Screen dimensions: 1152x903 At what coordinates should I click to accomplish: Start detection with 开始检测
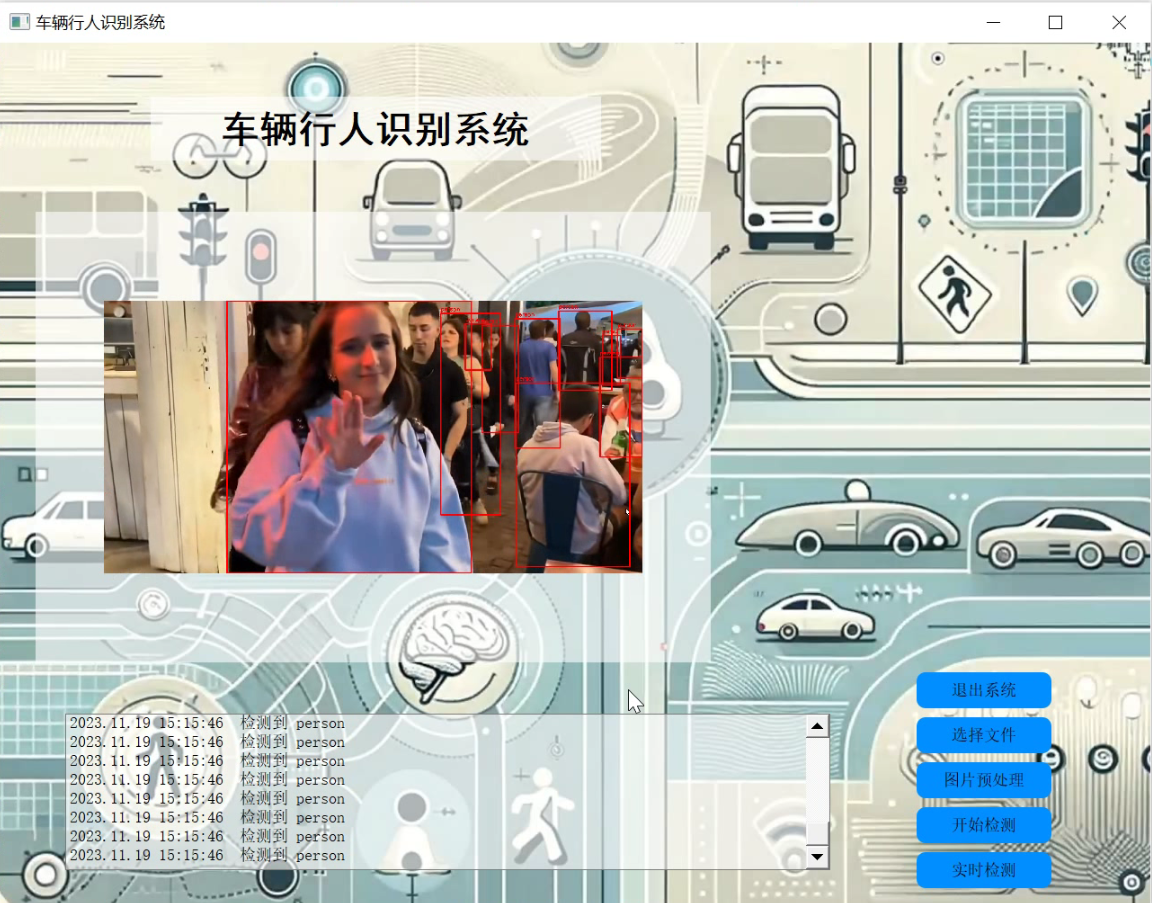coord(983,824)
